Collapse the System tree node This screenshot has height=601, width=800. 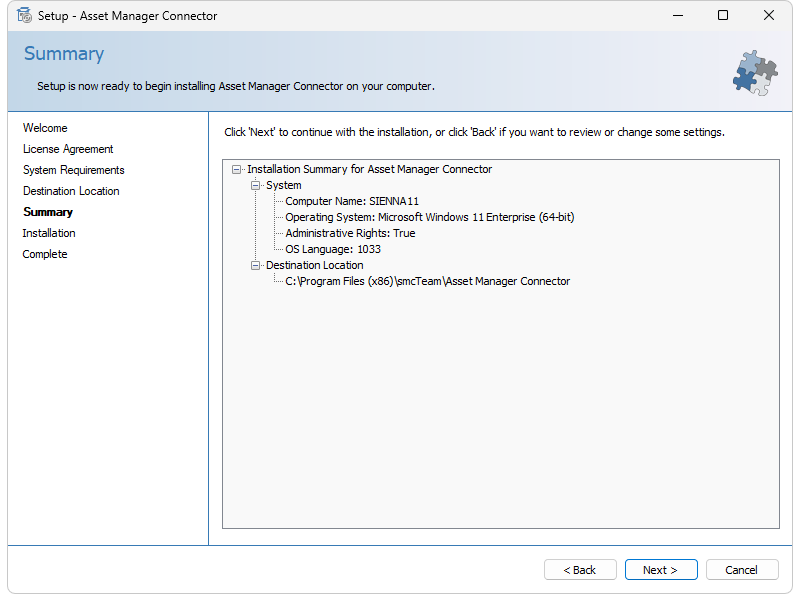255,185
